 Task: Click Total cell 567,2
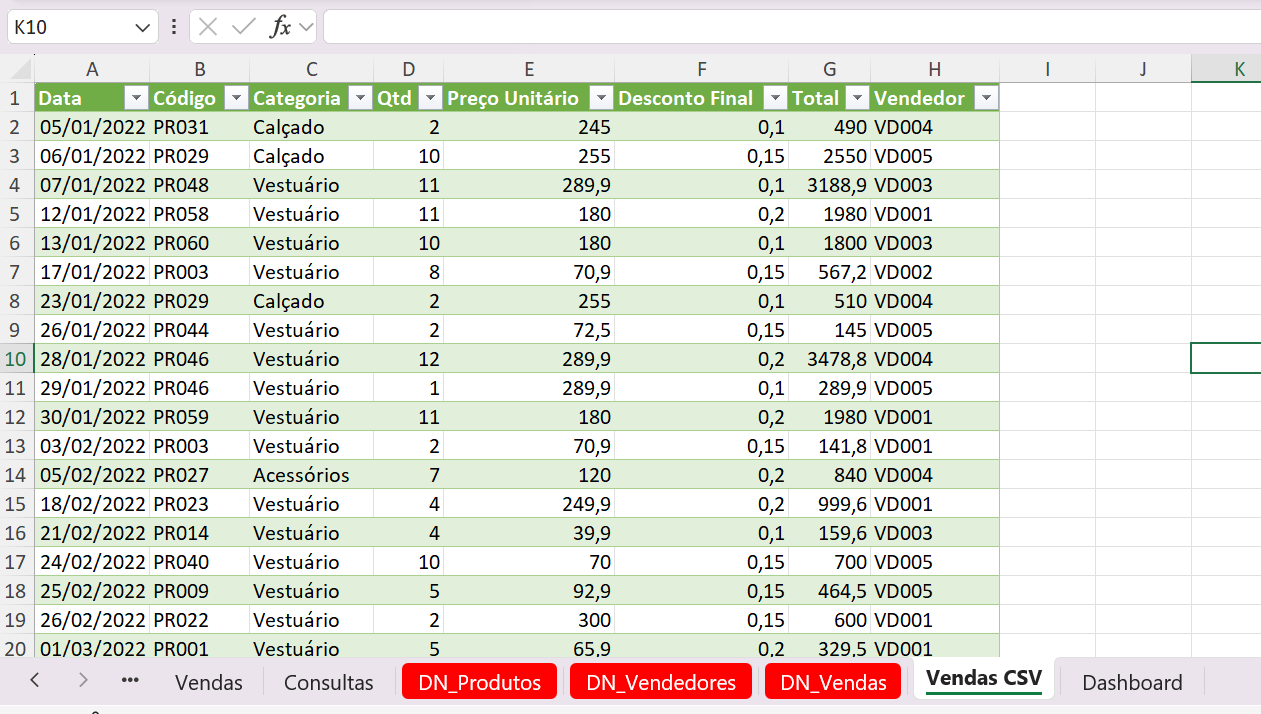[x=829, y=272]
